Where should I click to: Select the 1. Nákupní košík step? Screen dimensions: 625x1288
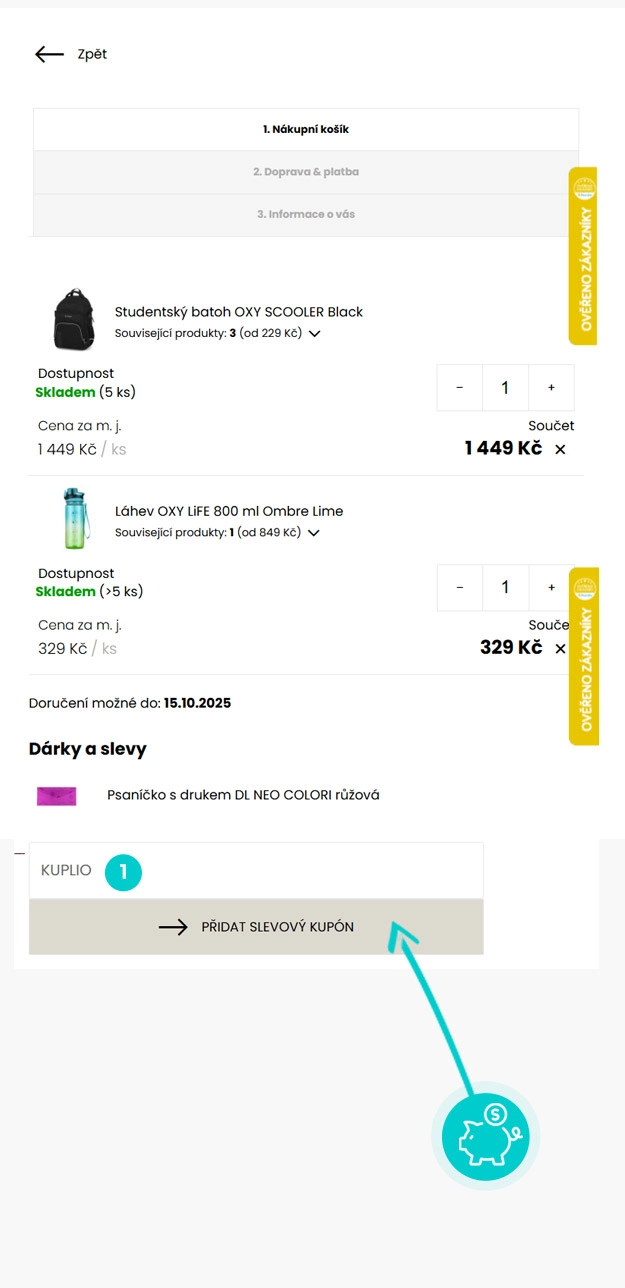306,130
